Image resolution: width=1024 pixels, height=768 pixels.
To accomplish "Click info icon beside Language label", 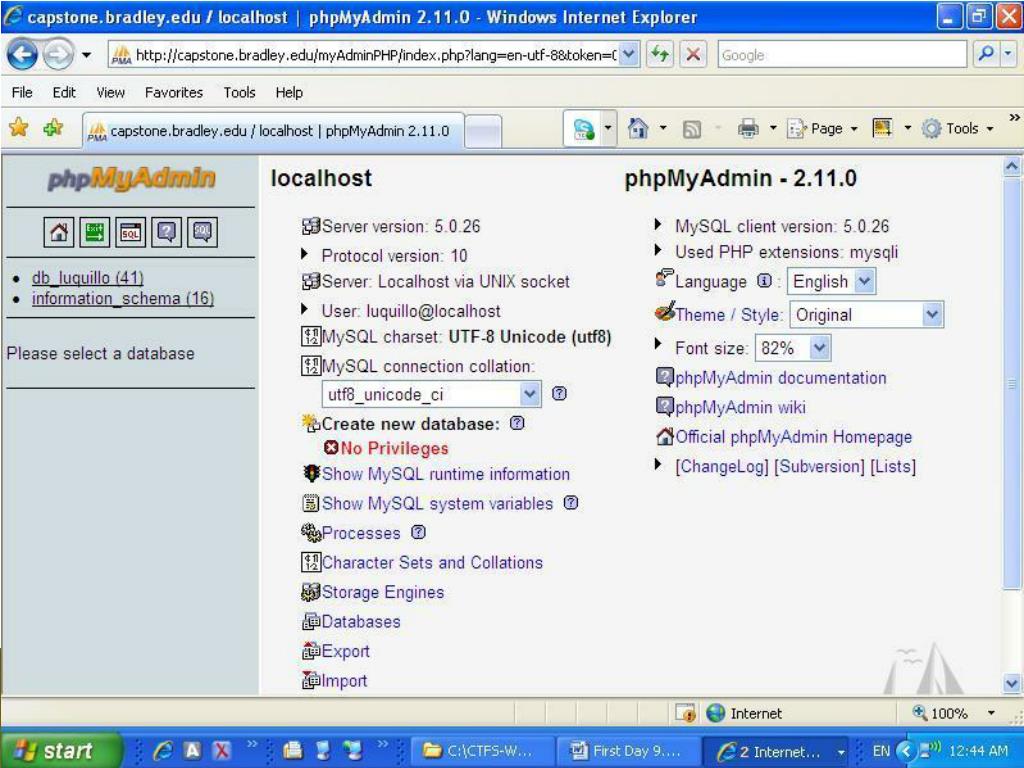I will coord(764,280).
